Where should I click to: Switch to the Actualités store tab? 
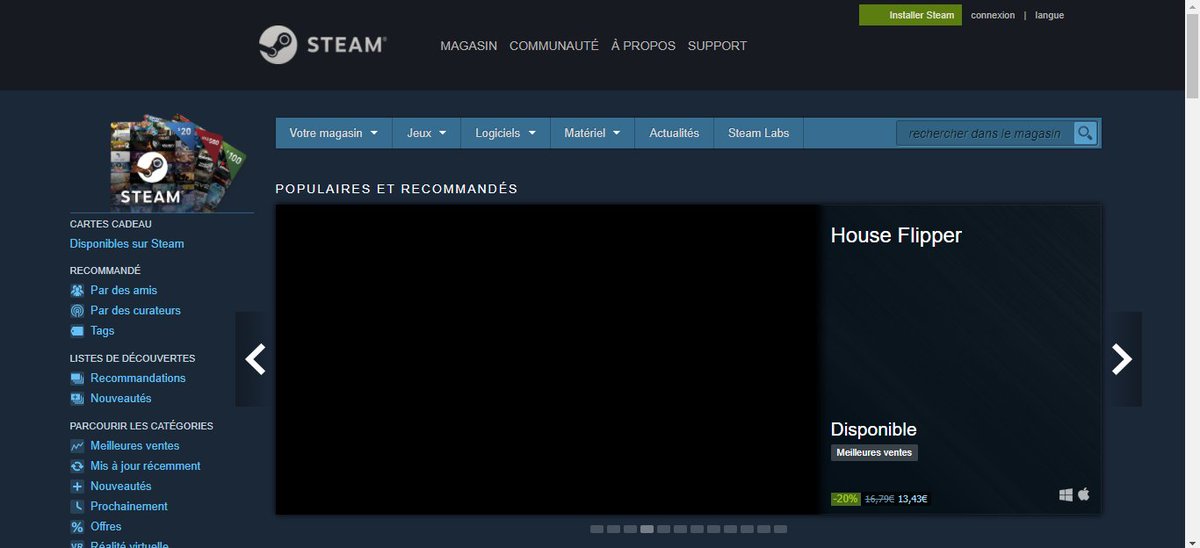(674, 133)
